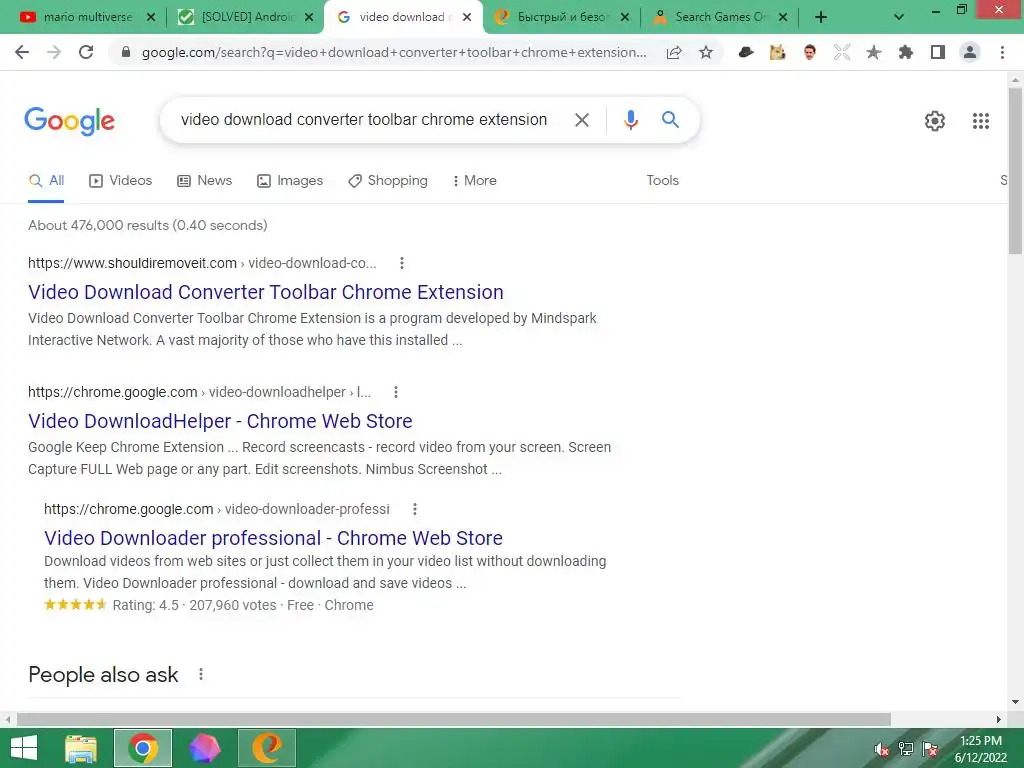Click the browser forward arrow
The width and height of the screenshot is (1024, 768).
click(54, 52)
